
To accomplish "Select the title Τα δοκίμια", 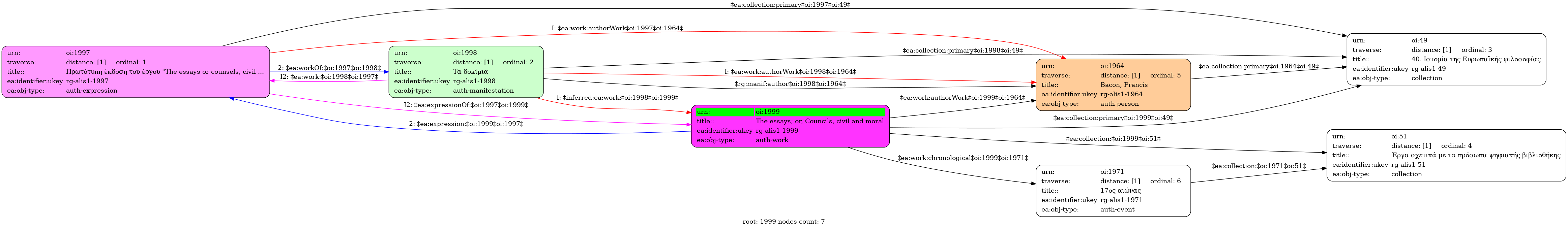I will [471, 72].
